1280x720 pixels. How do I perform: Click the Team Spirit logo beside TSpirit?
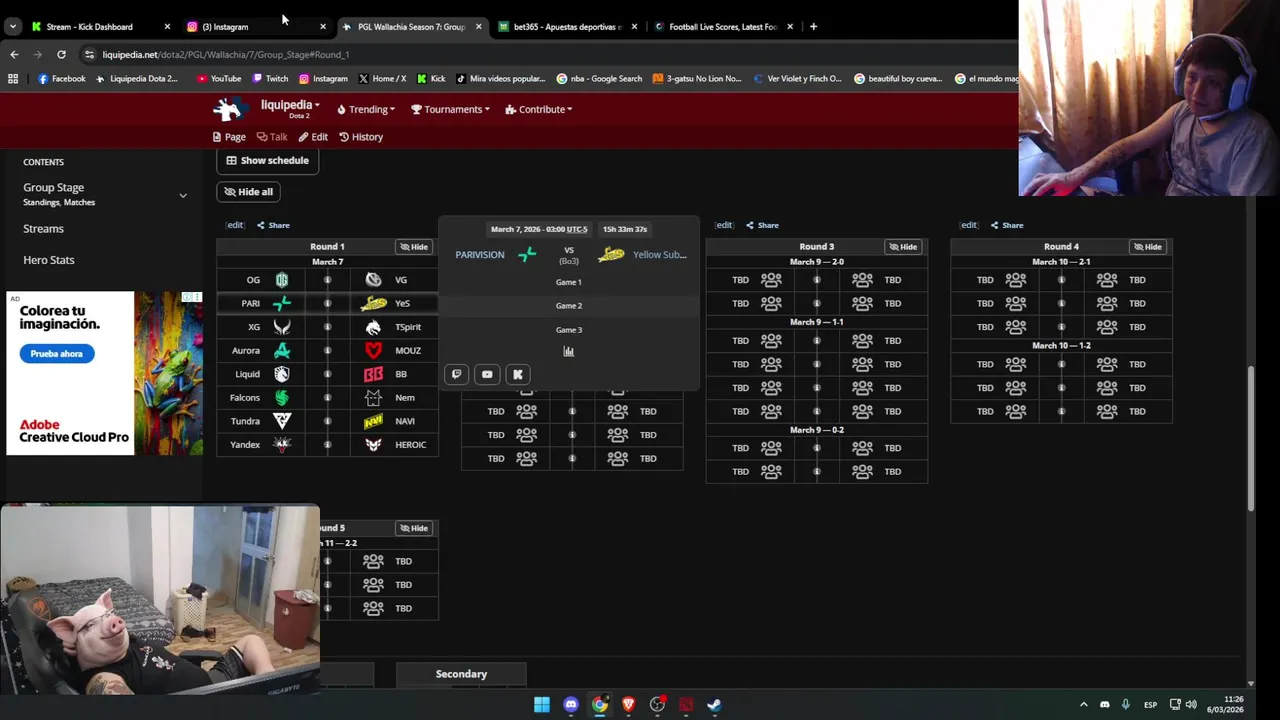point(373,327)
